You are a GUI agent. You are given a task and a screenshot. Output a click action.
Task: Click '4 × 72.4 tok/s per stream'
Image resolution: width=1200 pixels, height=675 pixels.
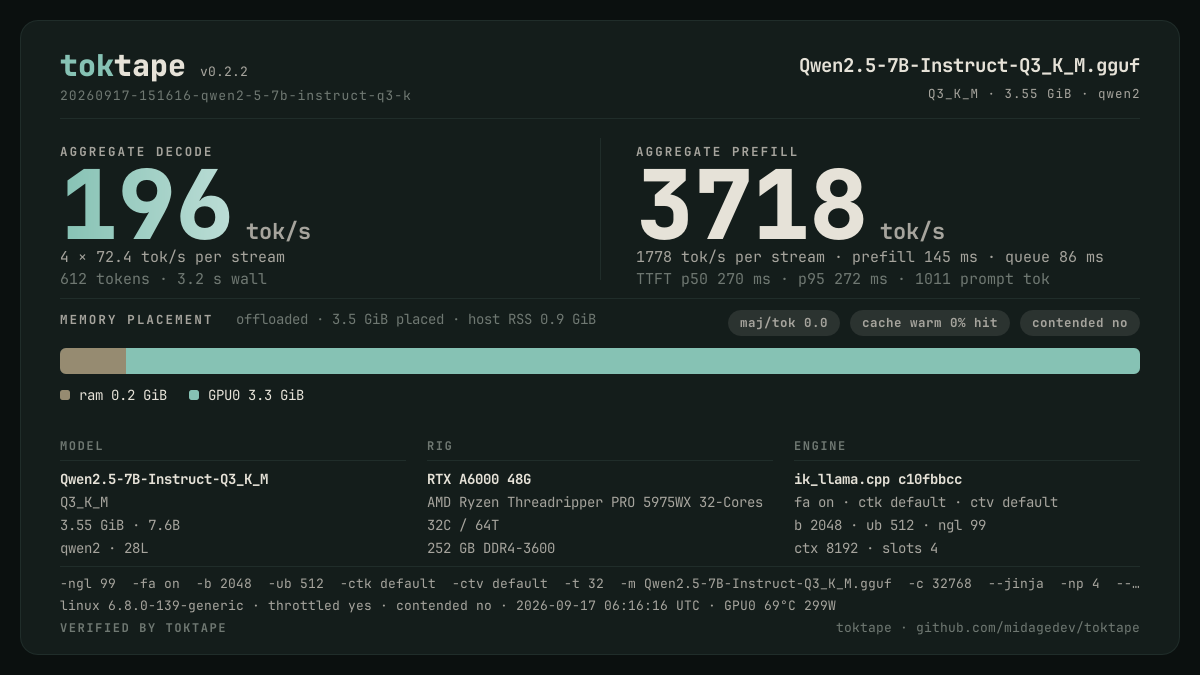pos(172,257)
